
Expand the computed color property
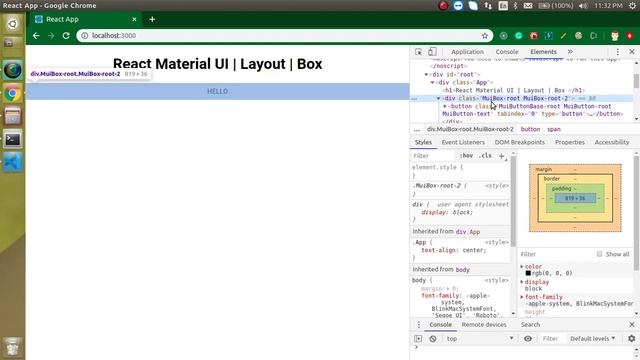point(522,267)
